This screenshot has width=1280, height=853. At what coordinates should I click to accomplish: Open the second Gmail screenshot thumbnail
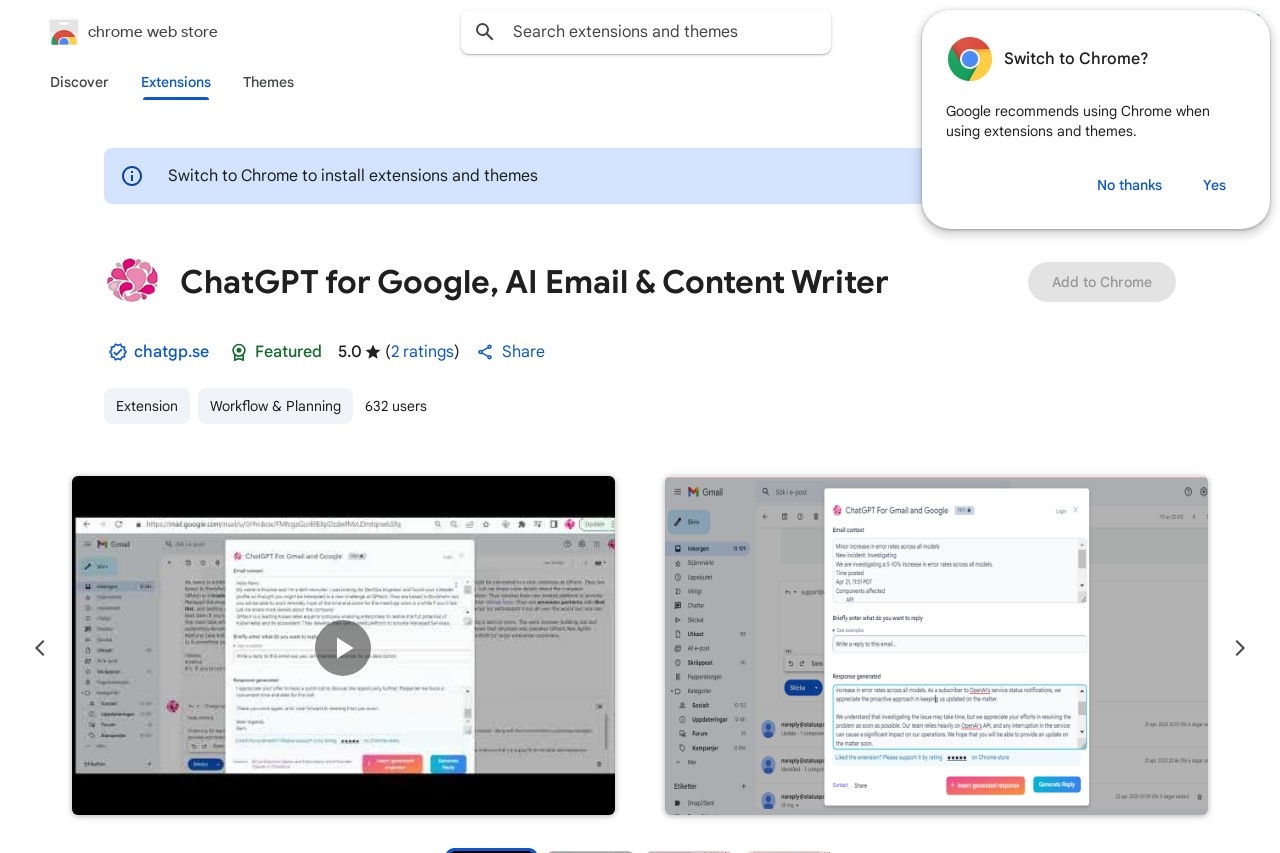pos(936,645)
